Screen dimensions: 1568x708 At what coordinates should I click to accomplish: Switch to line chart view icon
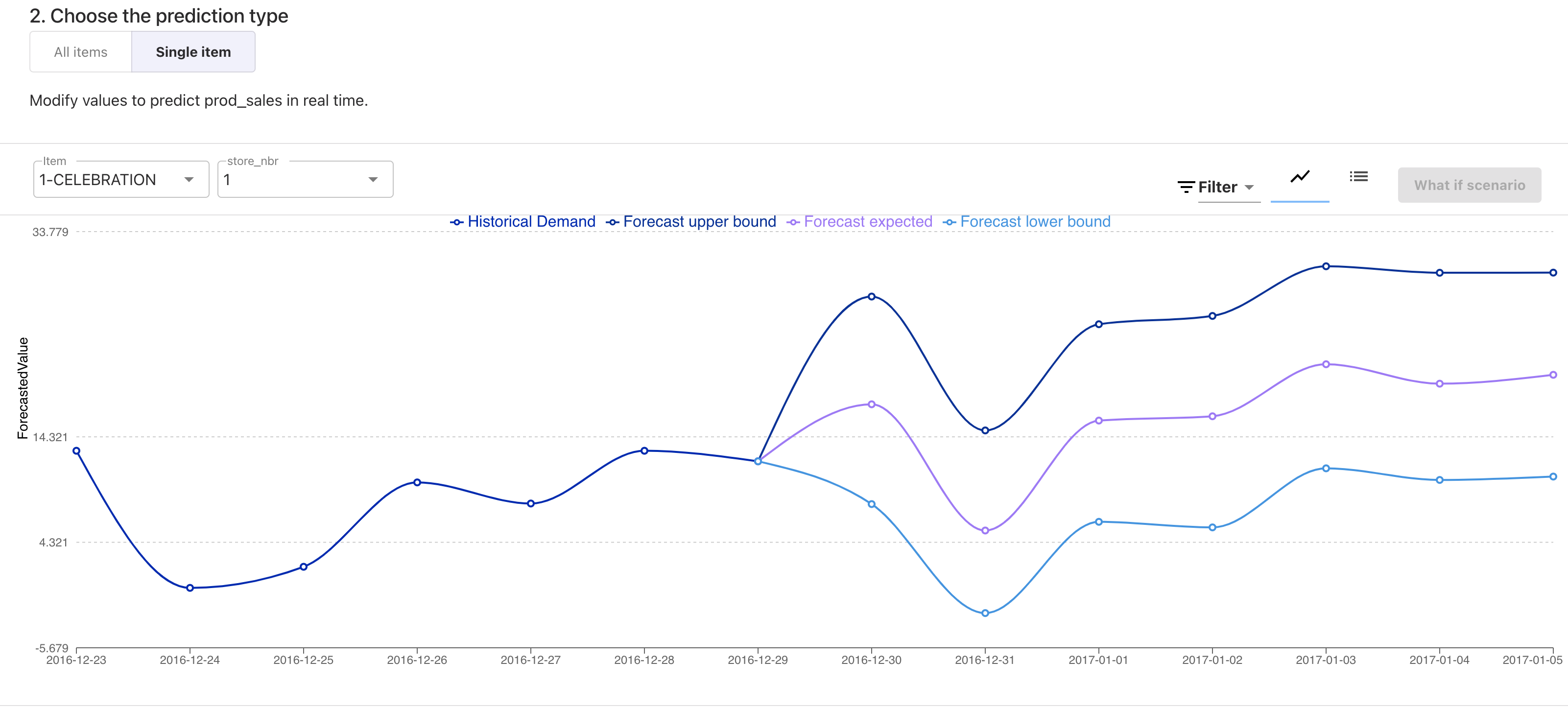(1300, 177)
